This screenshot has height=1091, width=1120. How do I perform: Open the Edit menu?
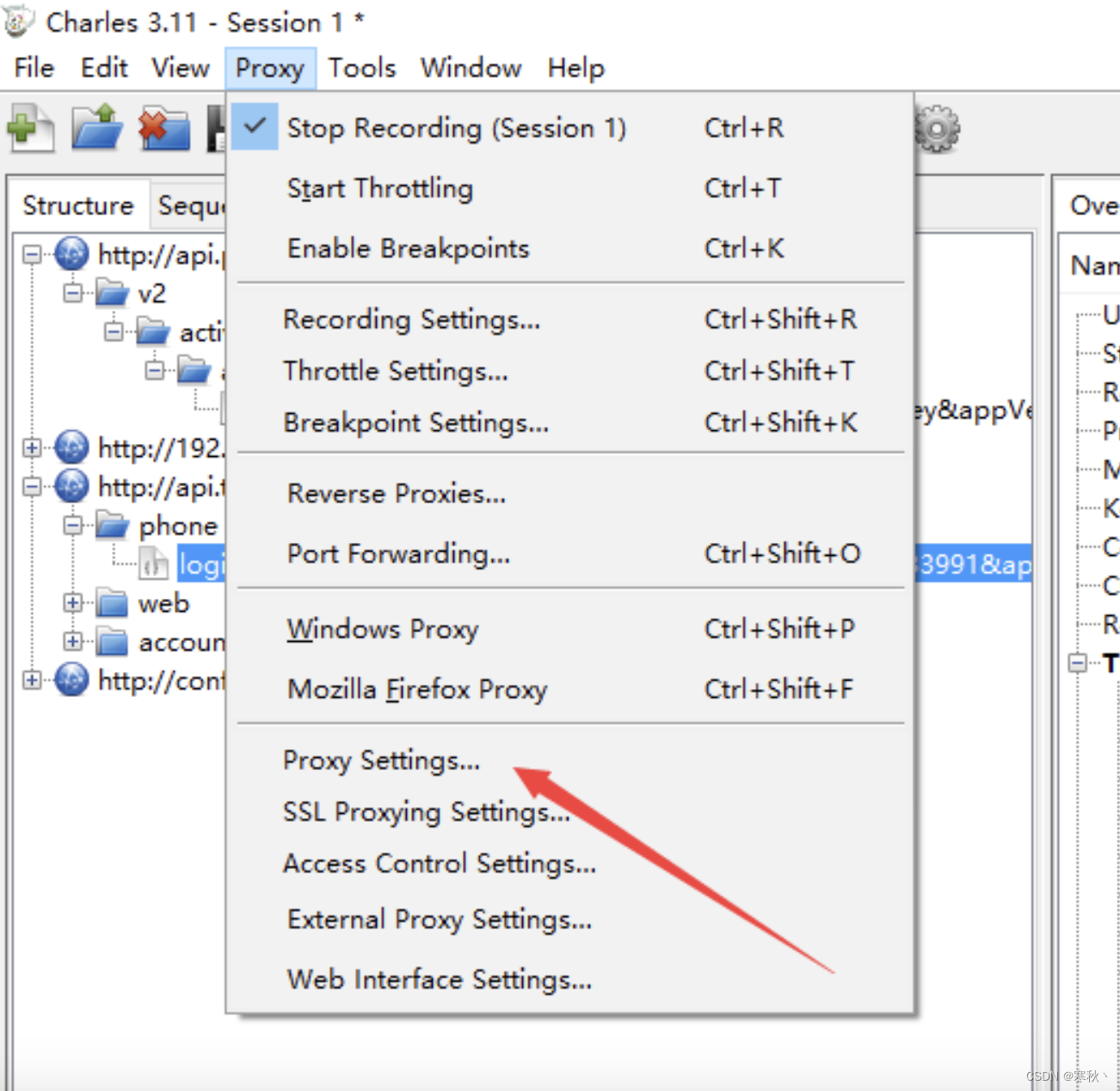click(x=104, y=67)
